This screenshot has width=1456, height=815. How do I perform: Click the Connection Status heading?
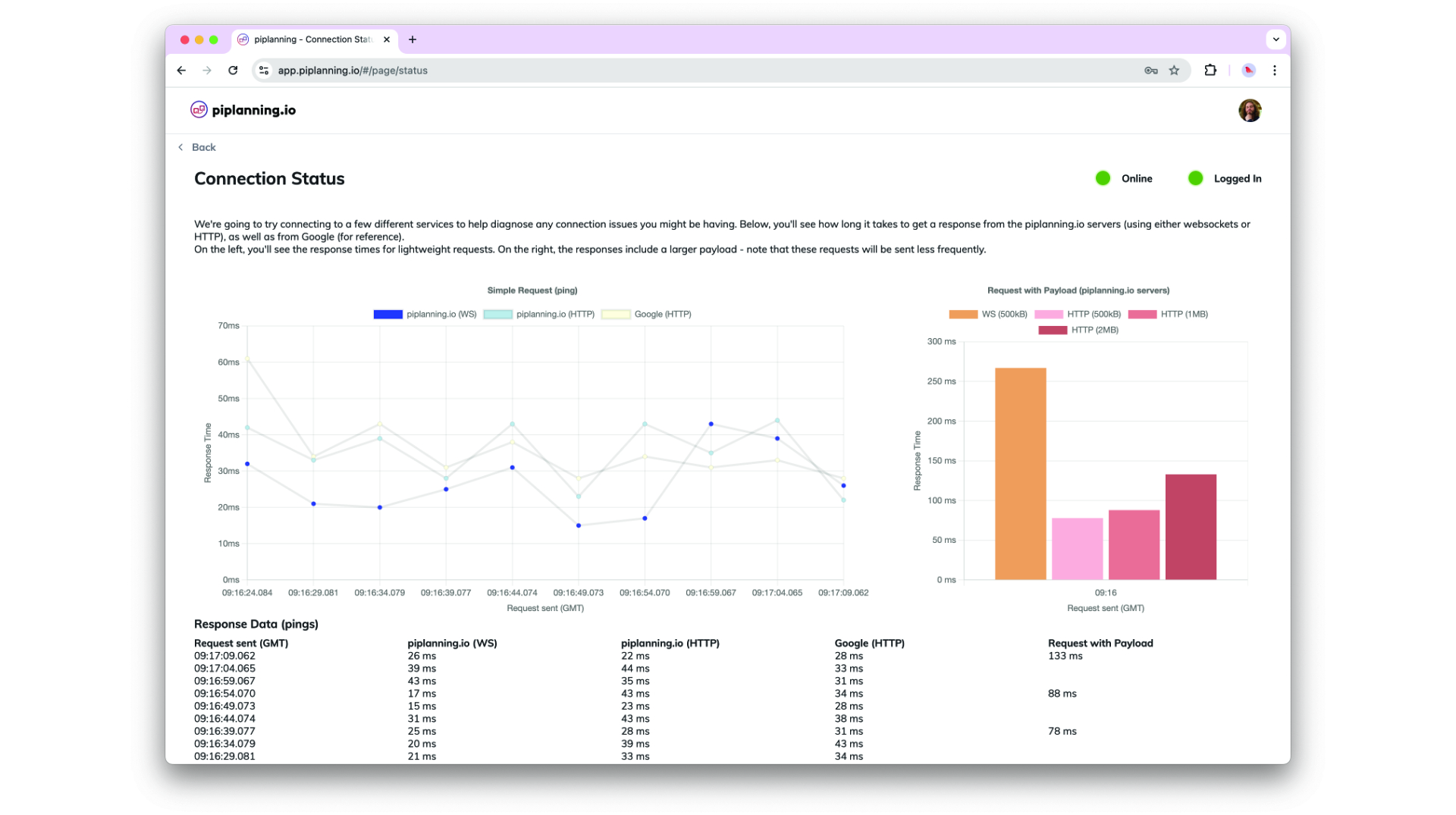click(269, 179)
